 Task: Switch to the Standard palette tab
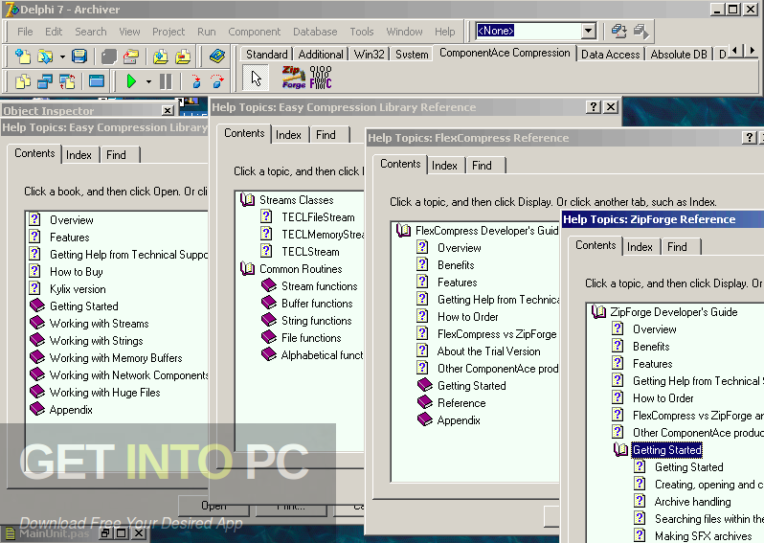pyautogui.click(x=267, y=54)
